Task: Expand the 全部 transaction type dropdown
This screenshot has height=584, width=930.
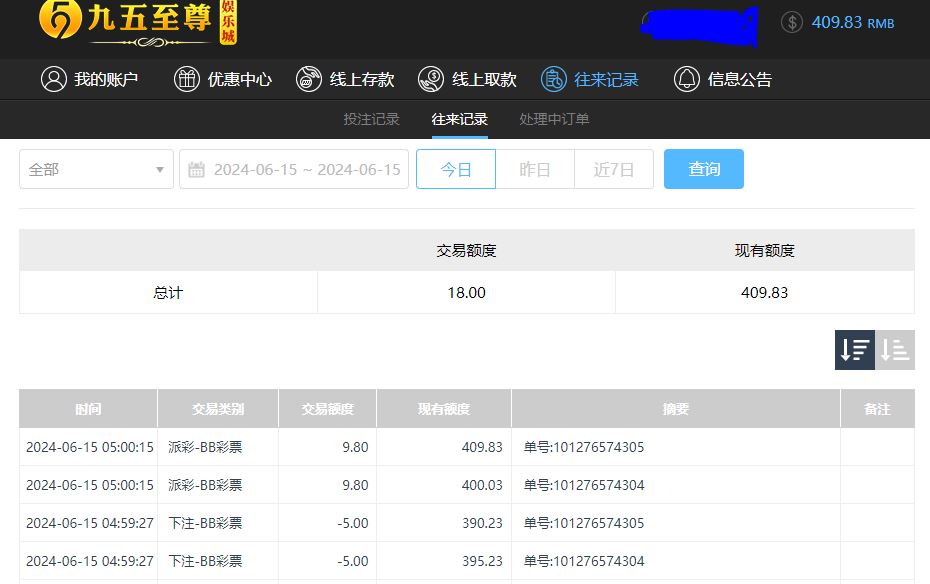Action: point(96,169)
